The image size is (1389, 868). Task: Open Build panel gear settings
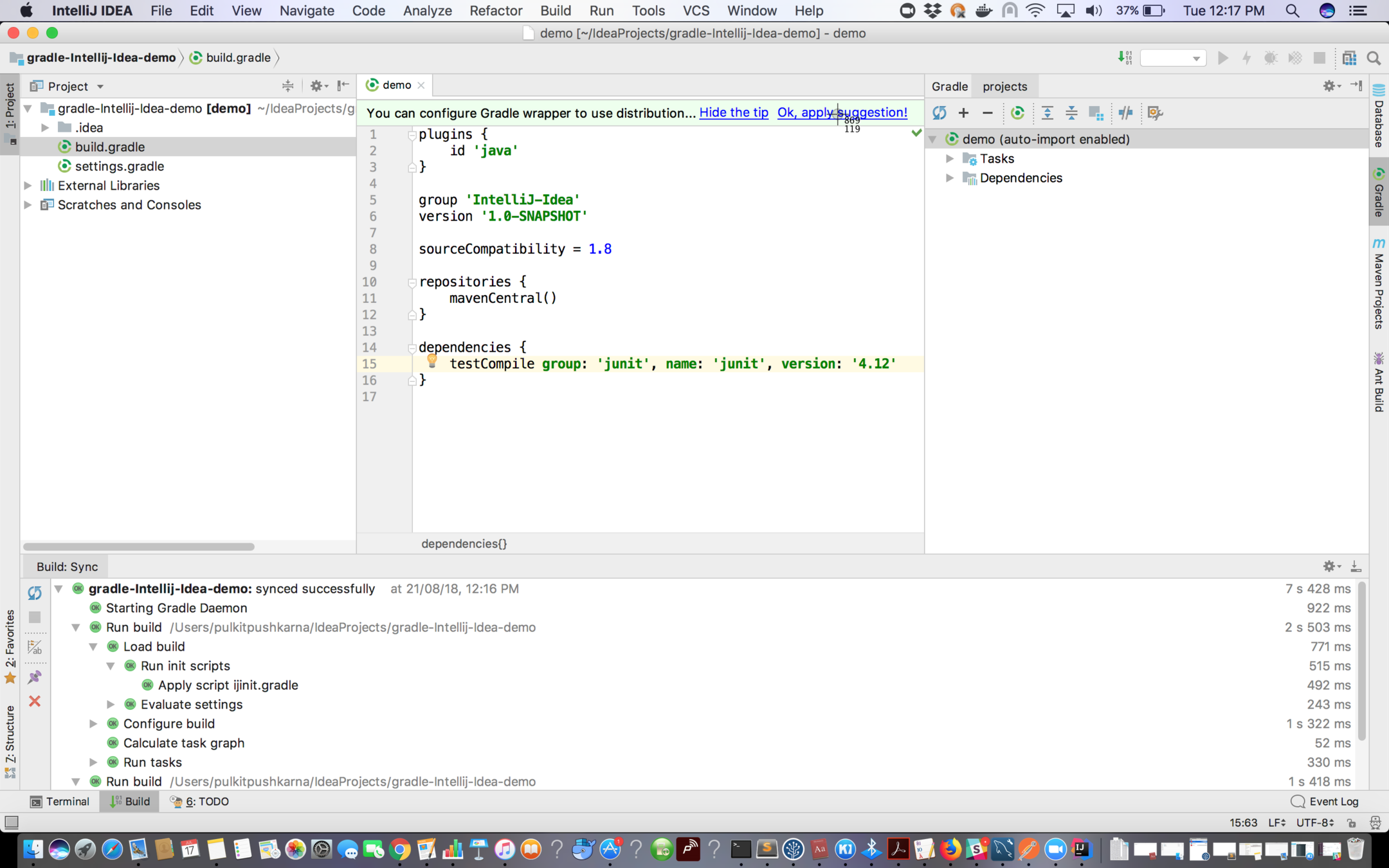[x=1331, y=566]
